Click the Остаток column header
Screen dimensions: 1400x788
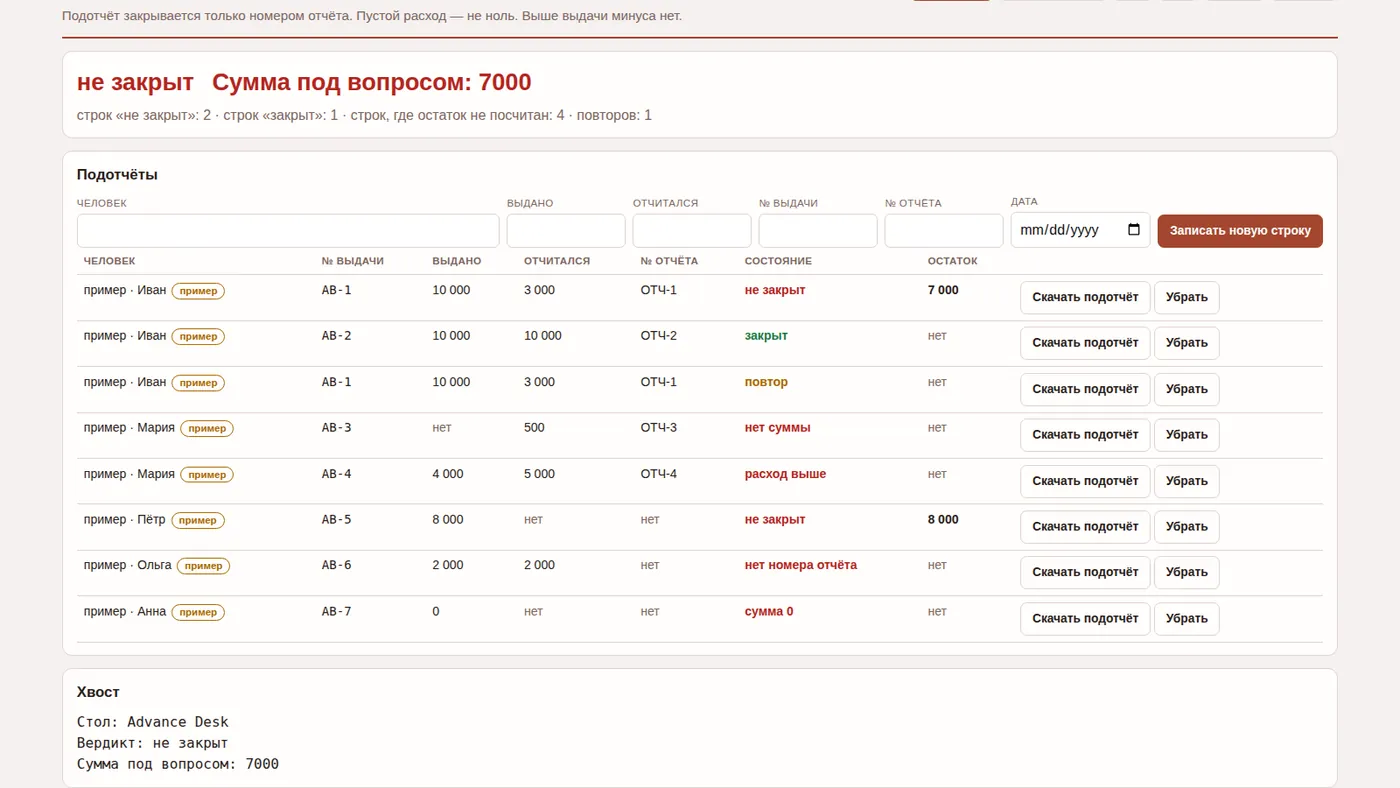coord(952,261)
